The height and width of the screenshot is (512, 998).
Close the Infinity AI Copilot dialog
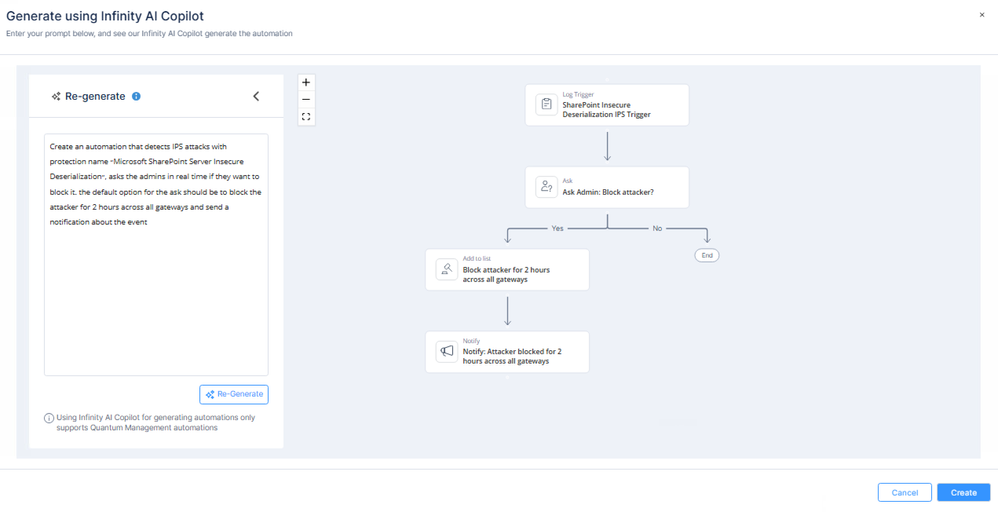pyautogui.click(x=981, y=15)
